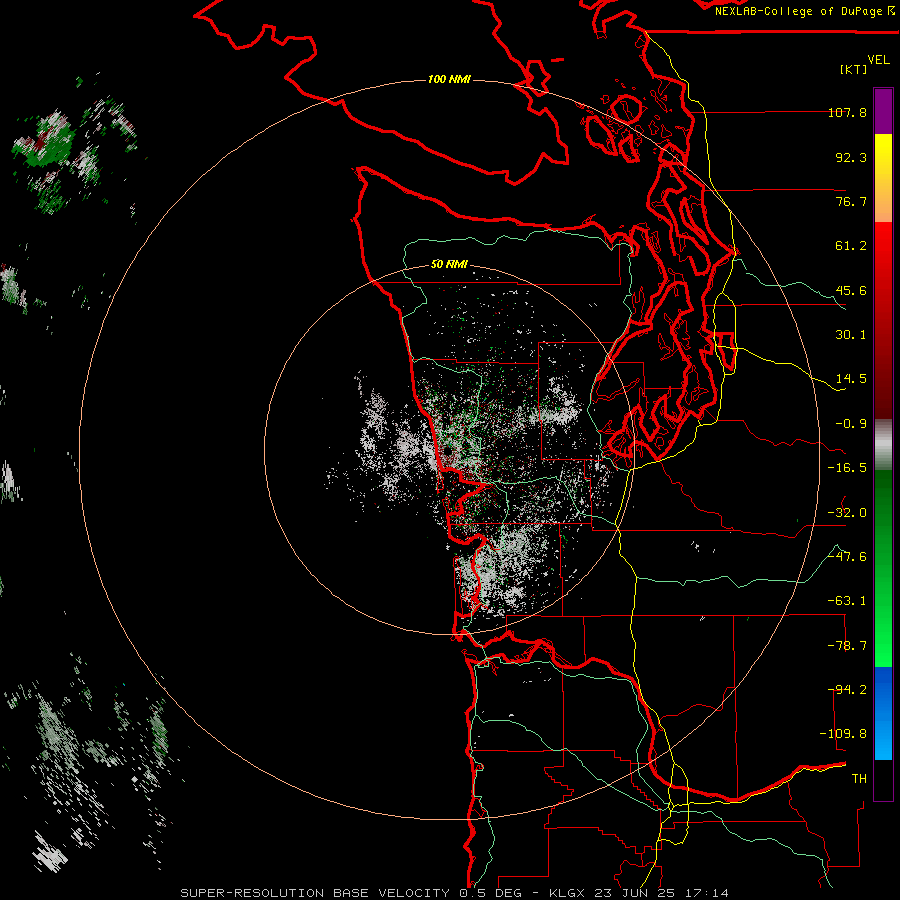Click the 100 NMI range ring label
This screenshot has width=900, height=900.
coord(449,79)
